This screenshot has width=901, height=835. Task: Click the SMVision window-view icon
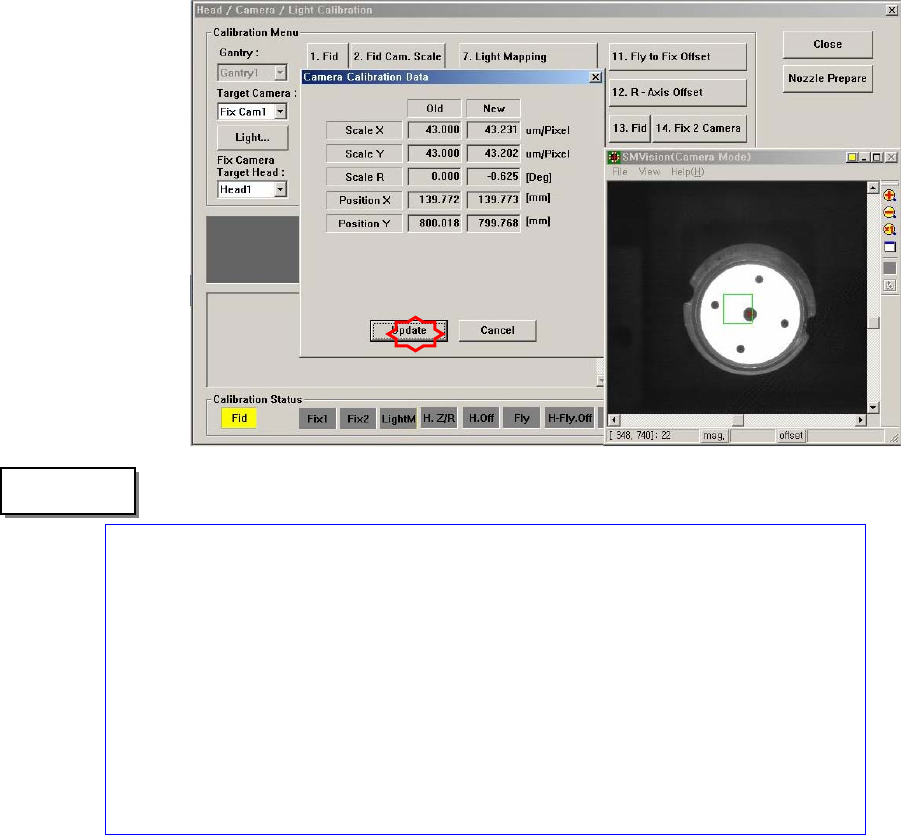[890, 247]
